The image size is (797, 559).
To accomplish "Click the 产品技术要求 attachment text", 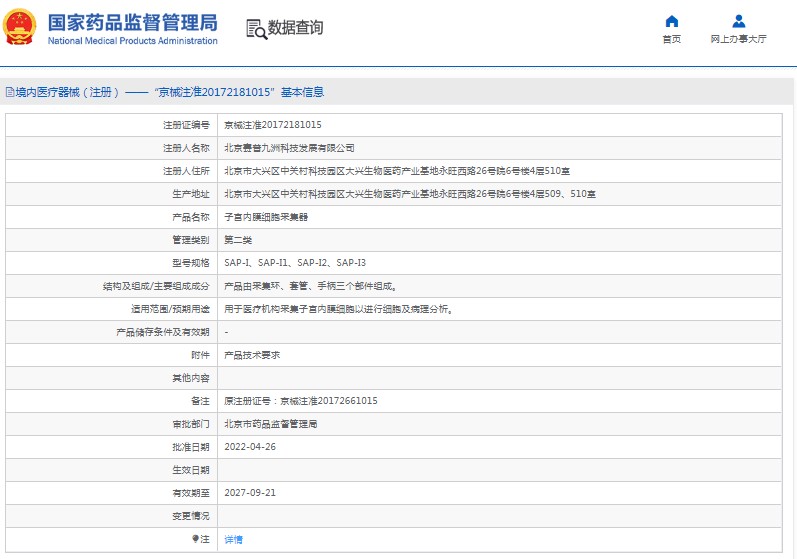I will (x=251, y=355).
